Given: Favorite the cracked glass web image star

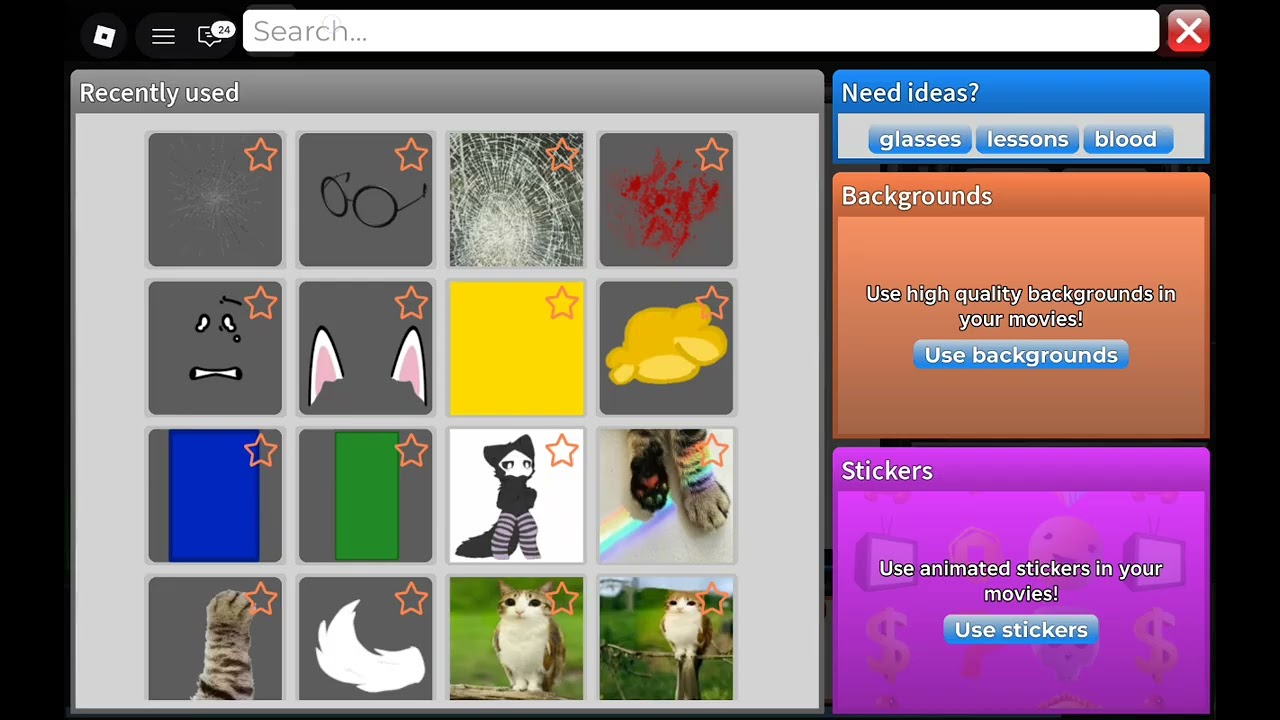Looking at the screenshot, I should 261,155.
